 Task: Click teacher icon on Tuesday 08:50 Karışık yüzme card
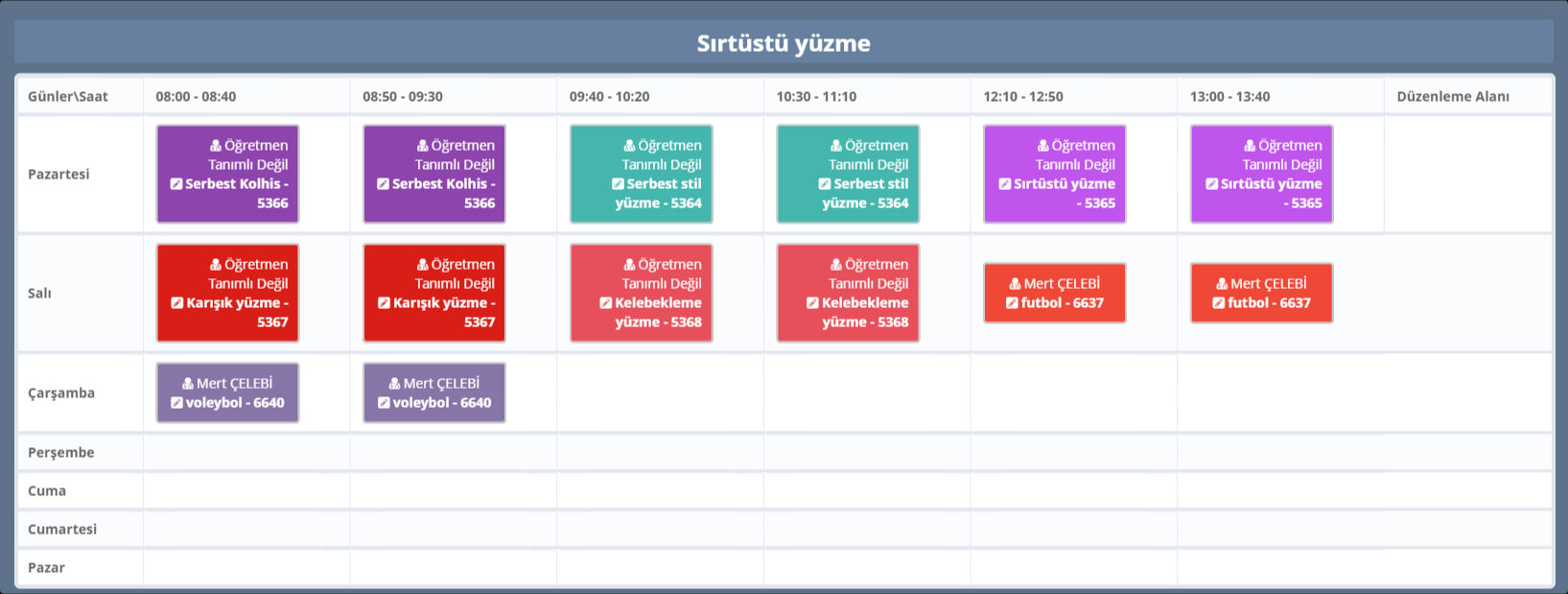click(x=423, y=265)
